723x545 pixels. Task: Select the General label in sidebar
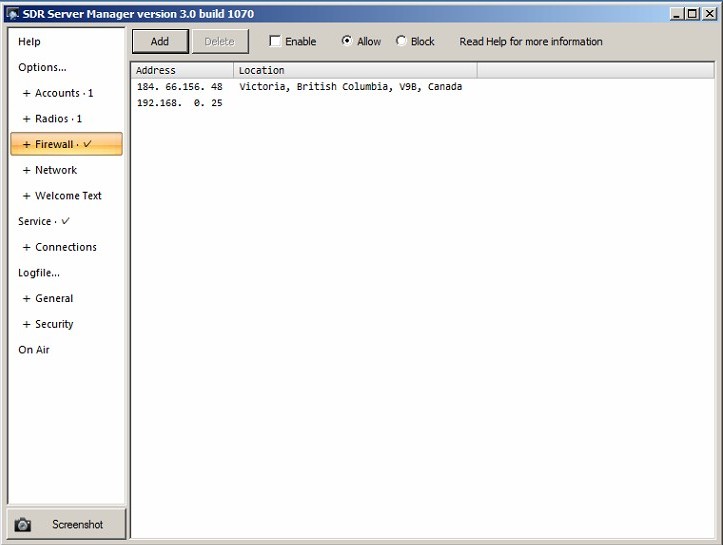click(54, 299)
